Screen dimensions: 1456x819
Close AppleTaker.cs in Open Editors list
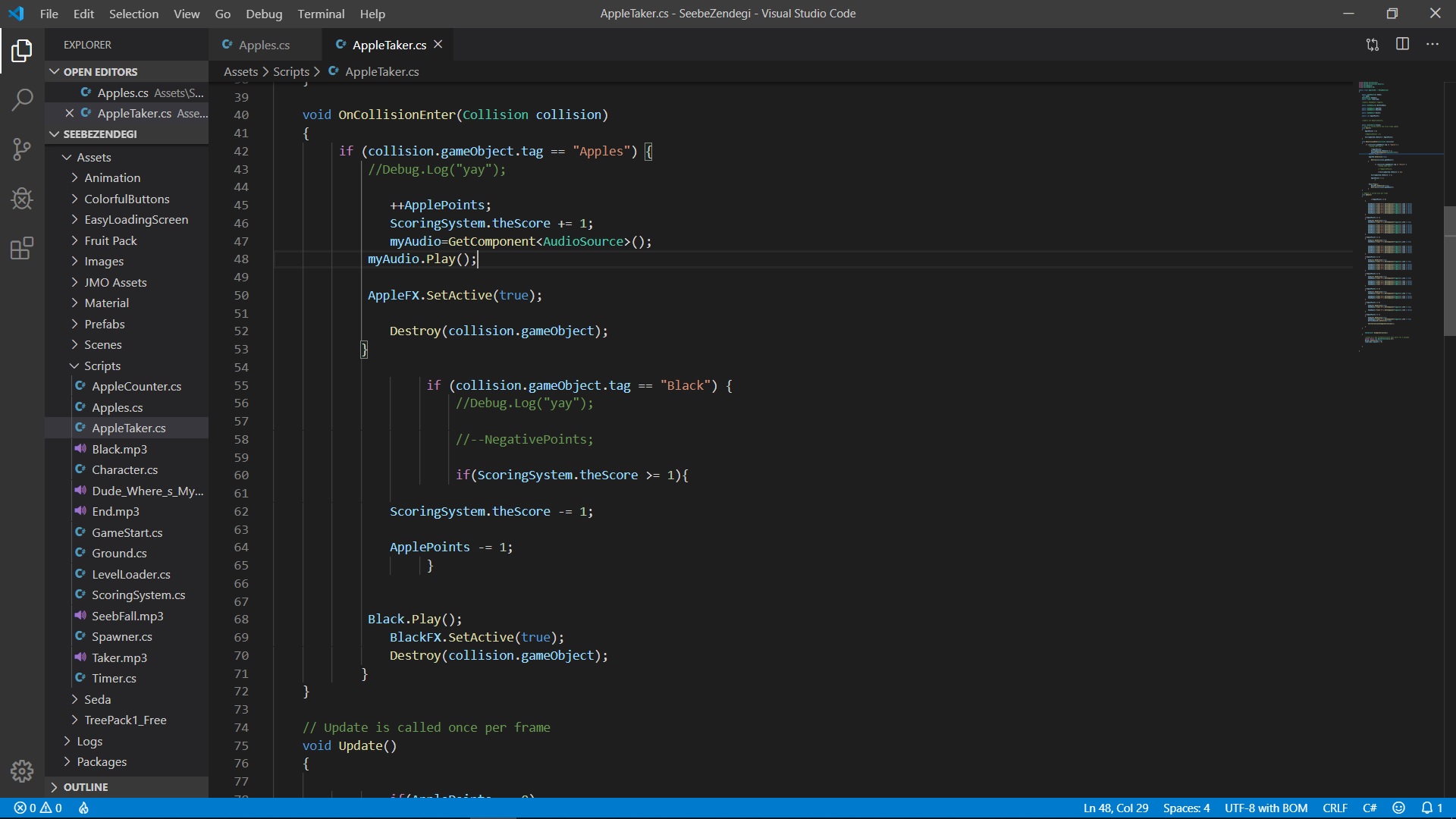pyautogui.click(x=69, y=113)
